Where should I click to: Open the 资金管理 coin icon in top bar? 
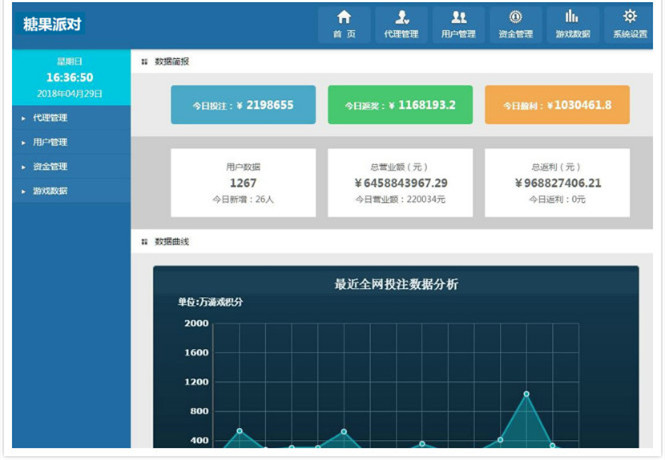click(x=515, y=18)
